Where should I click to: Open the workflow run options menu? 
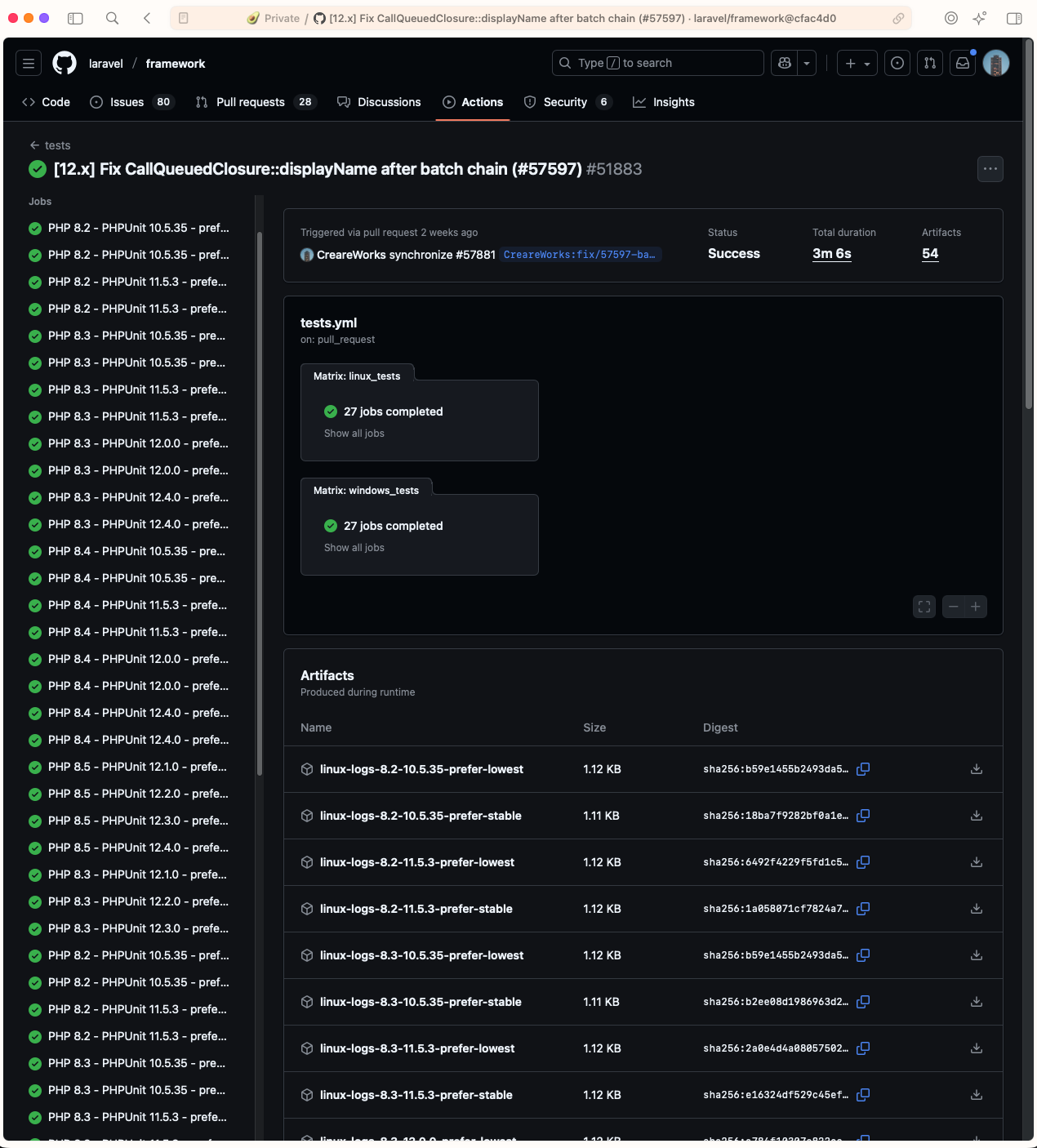pyautogui.click(x=990, y=169)
